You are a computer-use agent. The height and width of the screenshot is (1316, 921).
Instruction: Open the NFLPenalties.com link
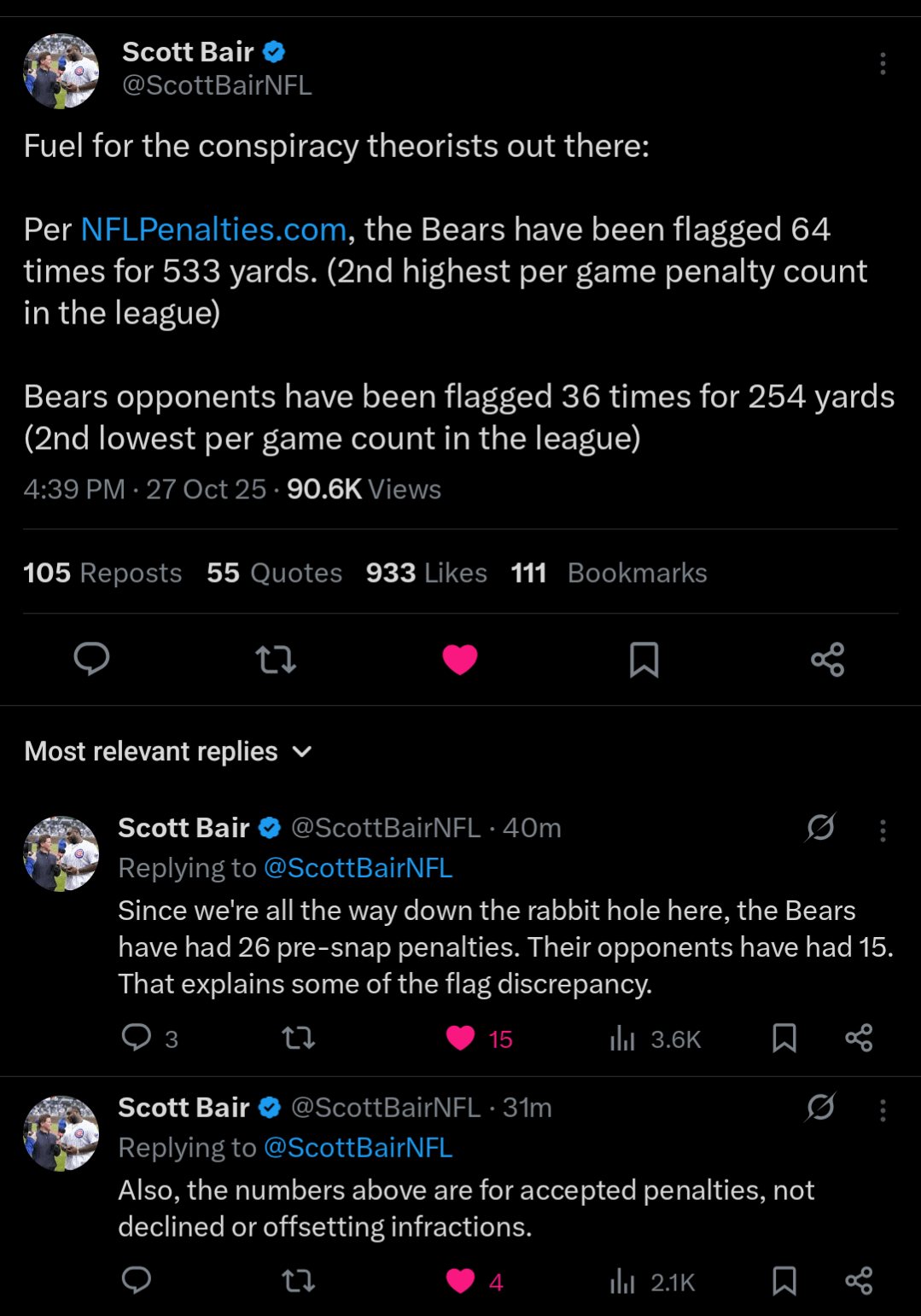pyautogui.click(x=213, y=230)
